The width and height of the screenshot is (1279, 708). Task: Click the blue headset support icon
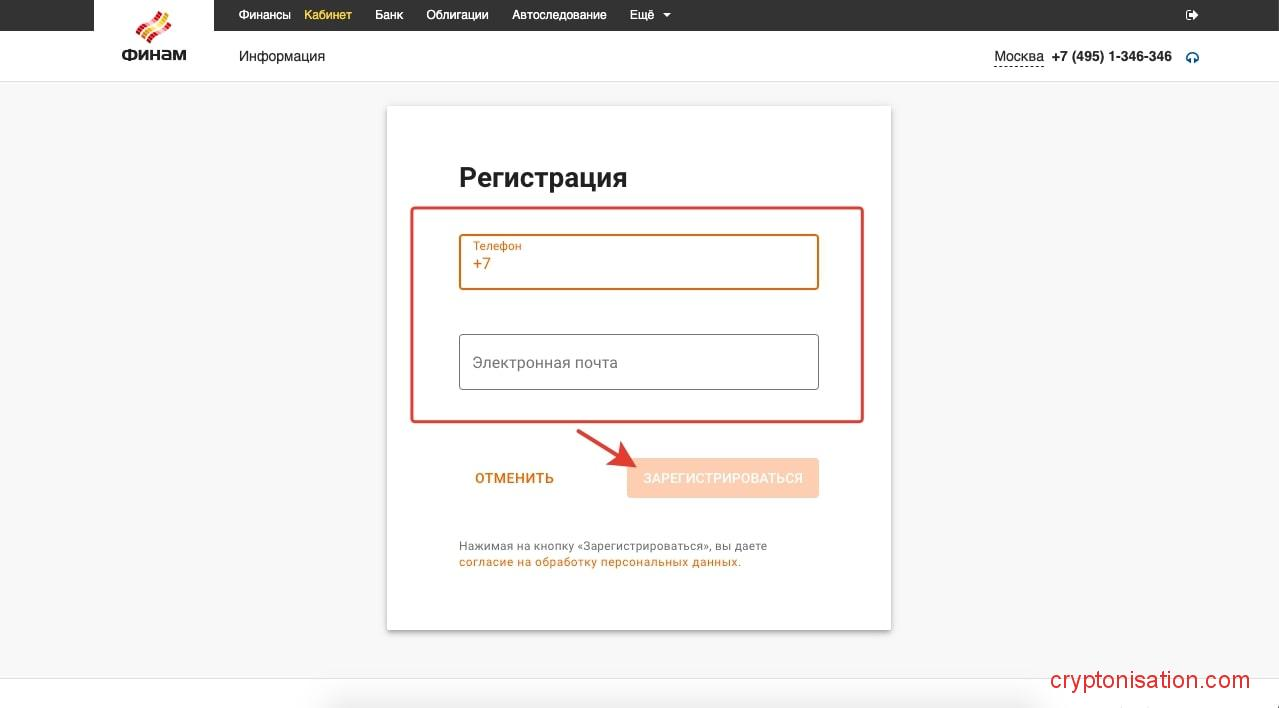click(1192, 57)
